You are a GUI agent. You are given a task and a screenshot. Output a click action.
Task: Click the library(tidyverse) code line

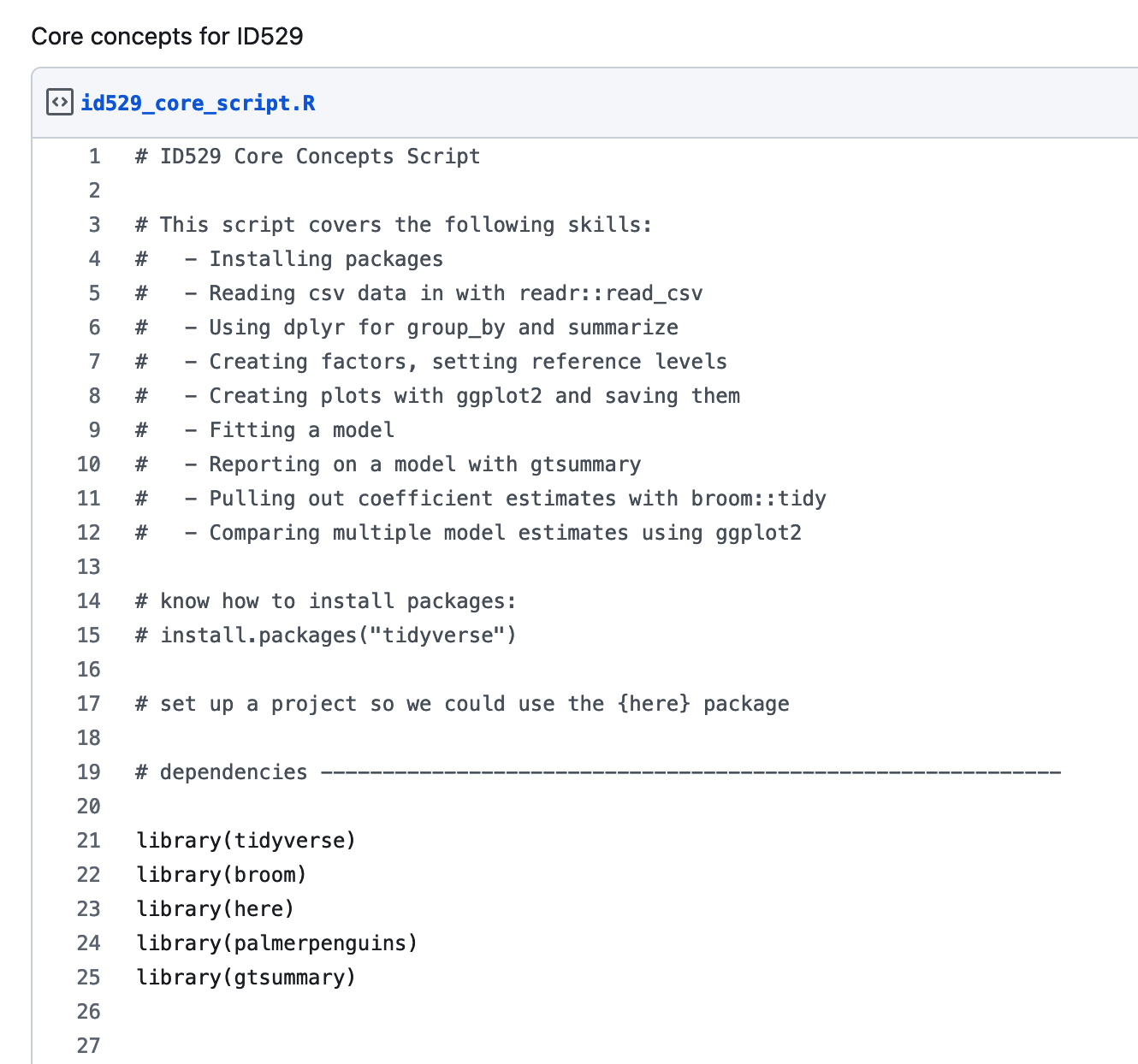click(x=246, y=841)
